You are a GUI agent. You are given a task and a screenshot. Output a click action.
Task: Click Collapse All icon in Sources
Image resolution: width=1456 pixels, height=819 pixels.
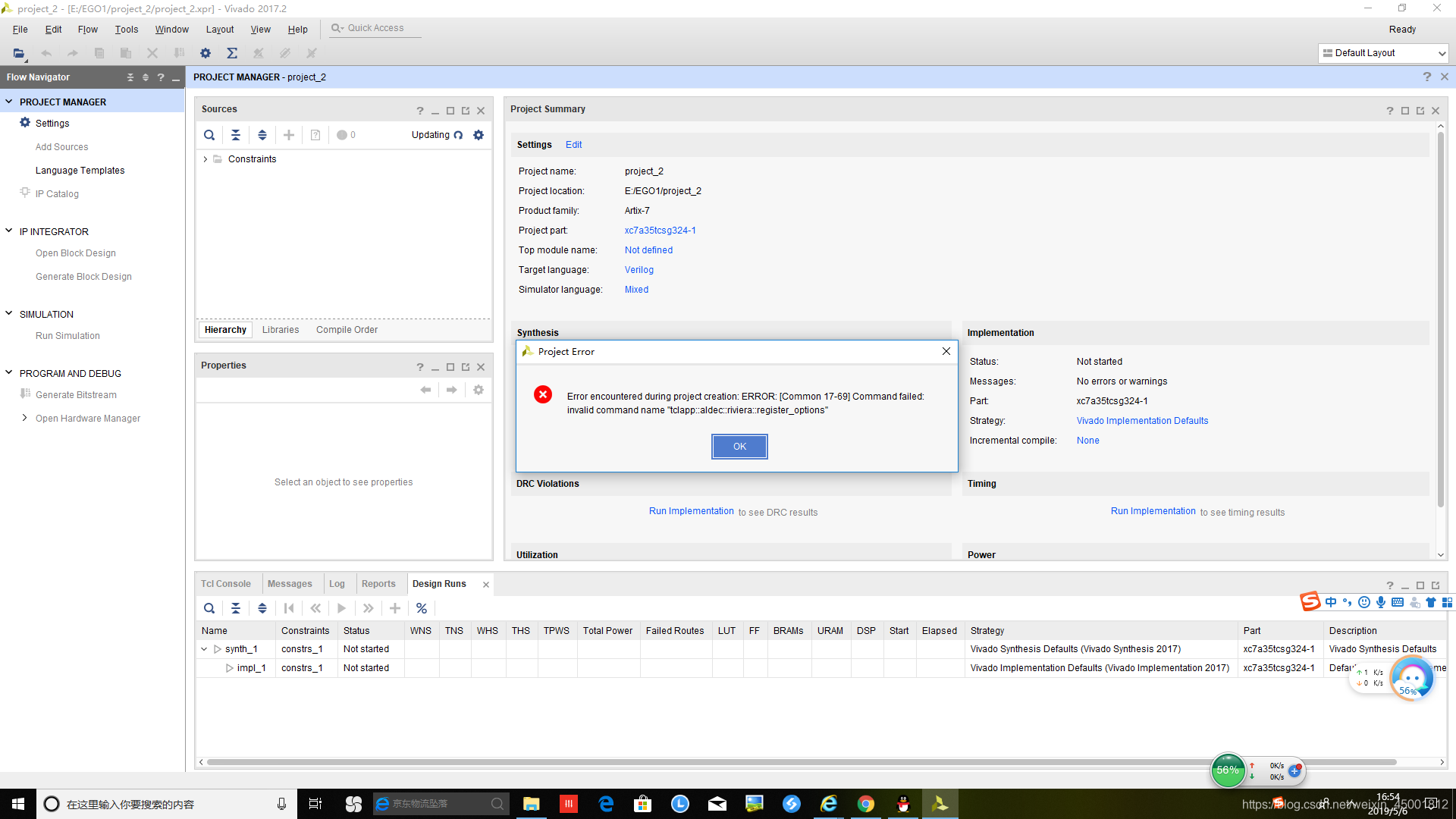[236, 135]
